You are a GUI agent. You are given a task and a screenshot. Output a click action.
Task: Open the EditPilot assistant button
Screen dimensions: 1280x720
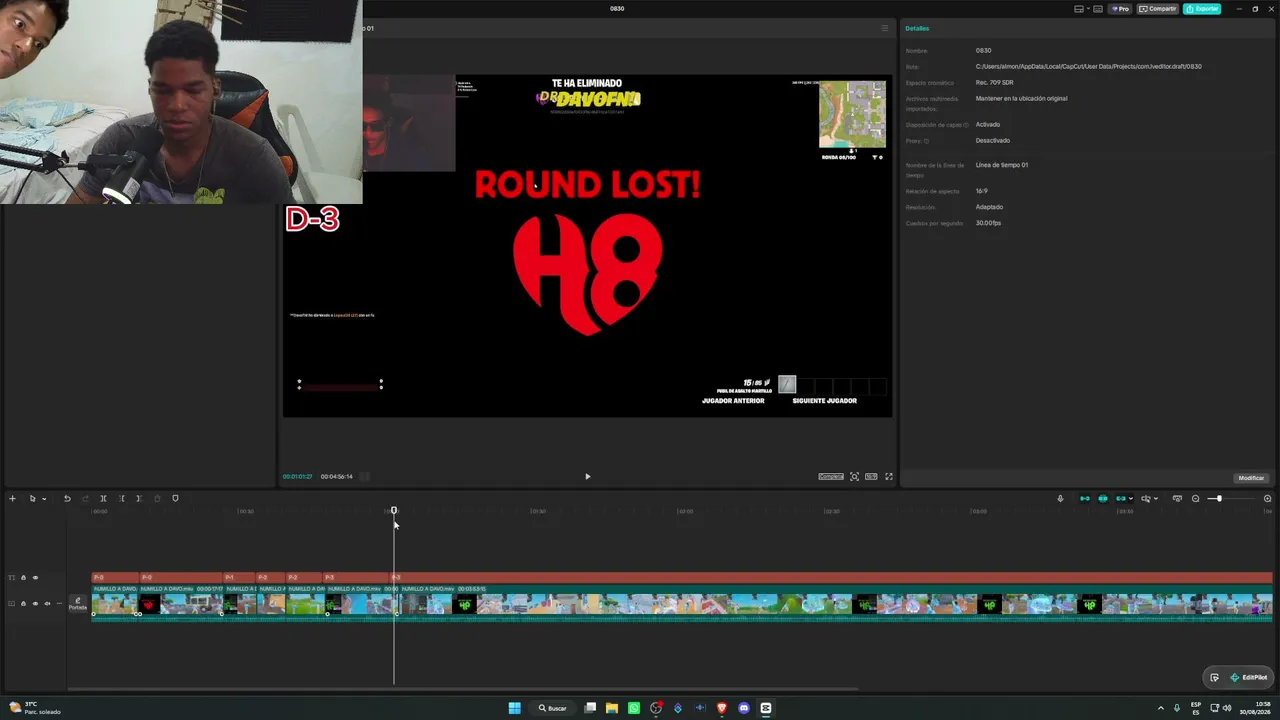[1248, 677]
